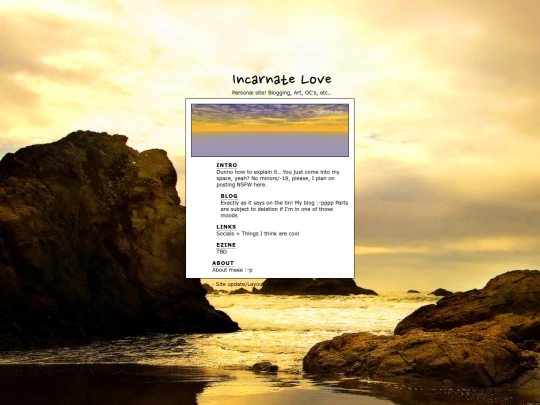
Task: Click the Incarnate Love site title
Action: (x=282, y=79)
